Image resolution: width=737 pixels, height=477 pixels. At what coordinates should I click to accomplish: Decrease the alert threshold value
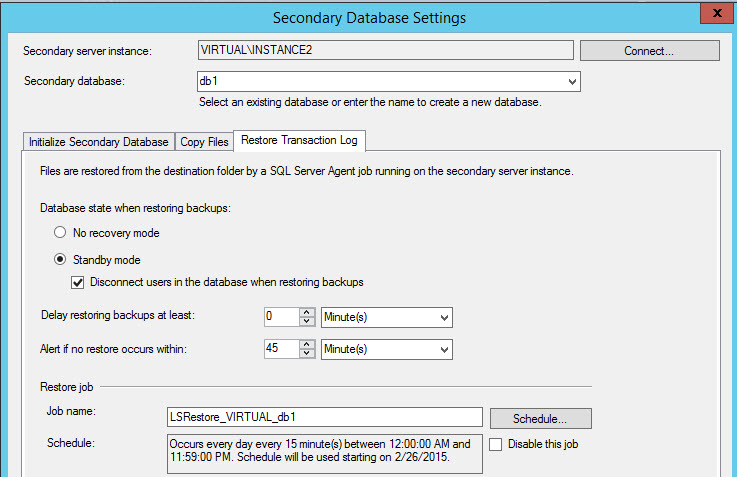[308, 354]
